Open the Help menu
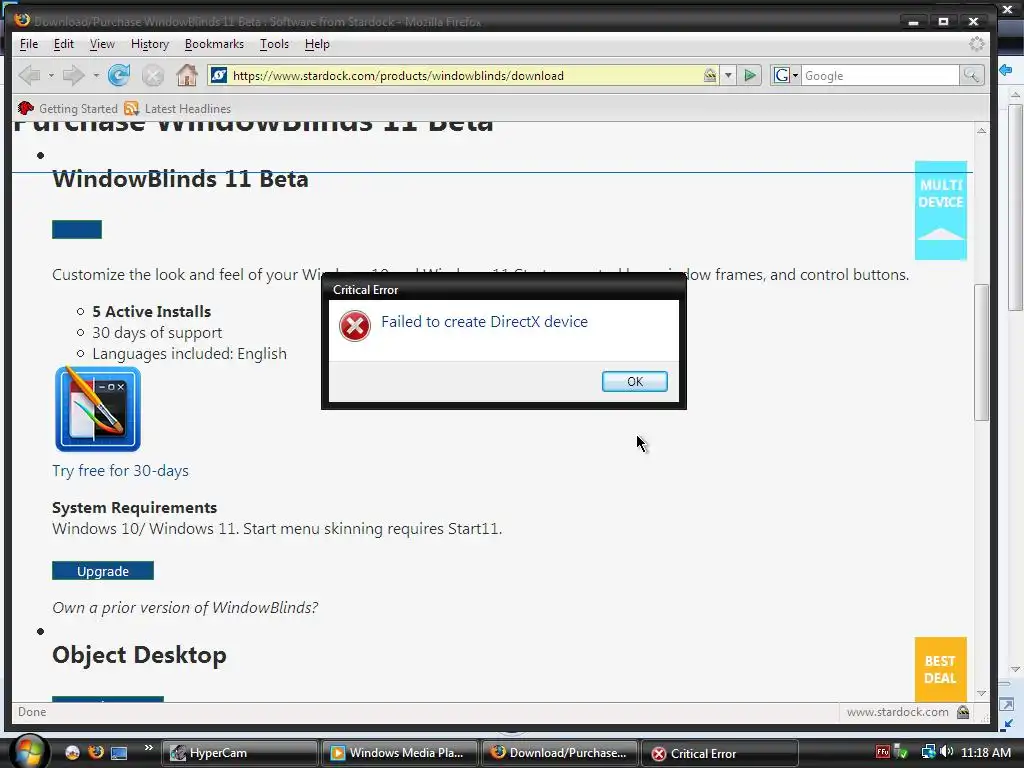 [317, 44]
